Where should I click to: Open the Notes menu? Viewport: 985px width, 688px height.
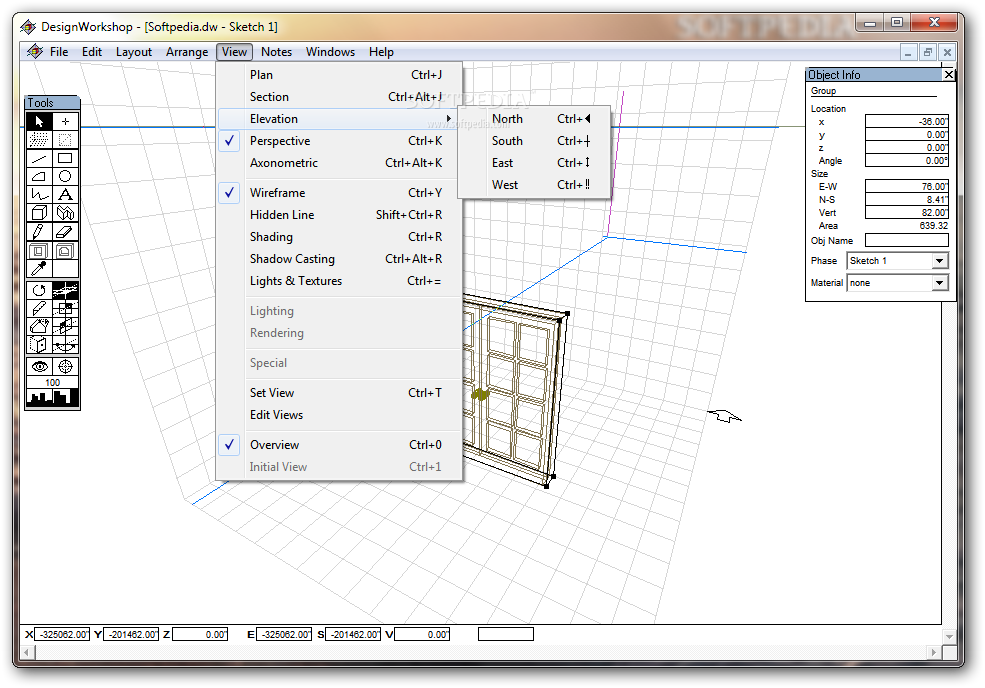tap(276, 52)
